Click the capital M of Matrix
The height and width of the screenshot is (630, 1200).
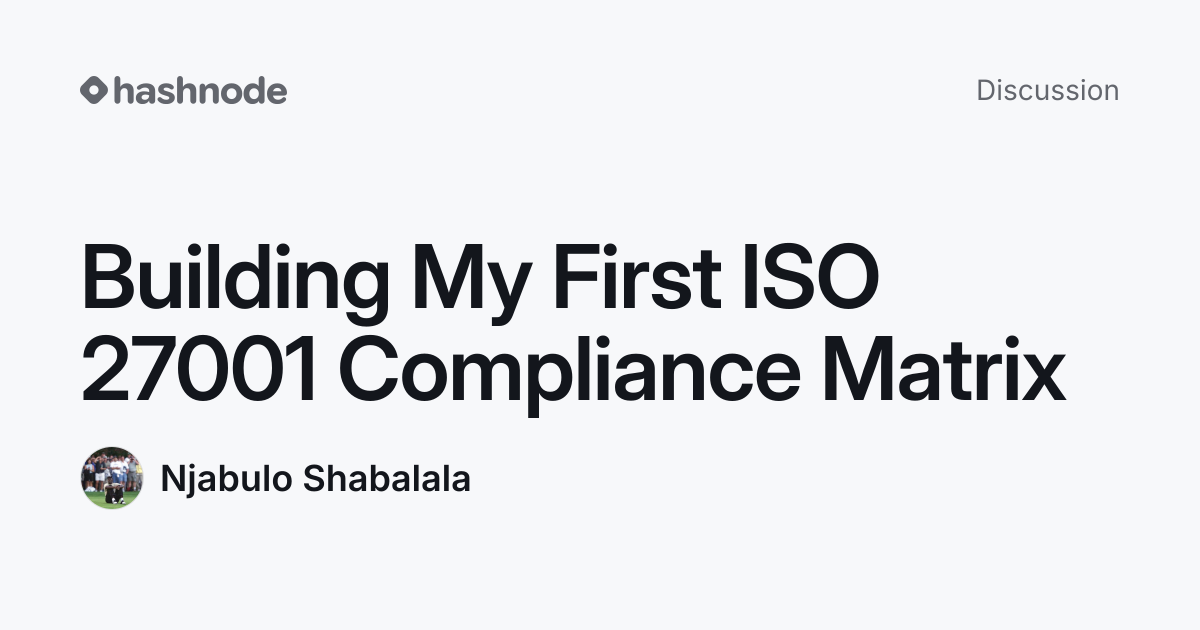[861, 370]
